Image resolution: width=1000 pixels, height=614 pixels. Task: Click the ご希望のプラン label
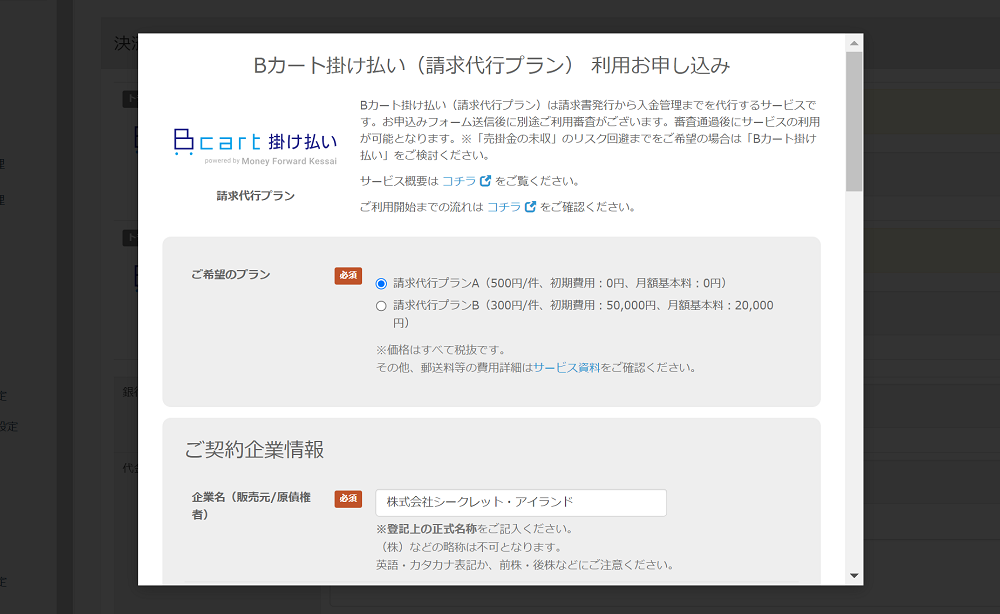pos(231,275)
